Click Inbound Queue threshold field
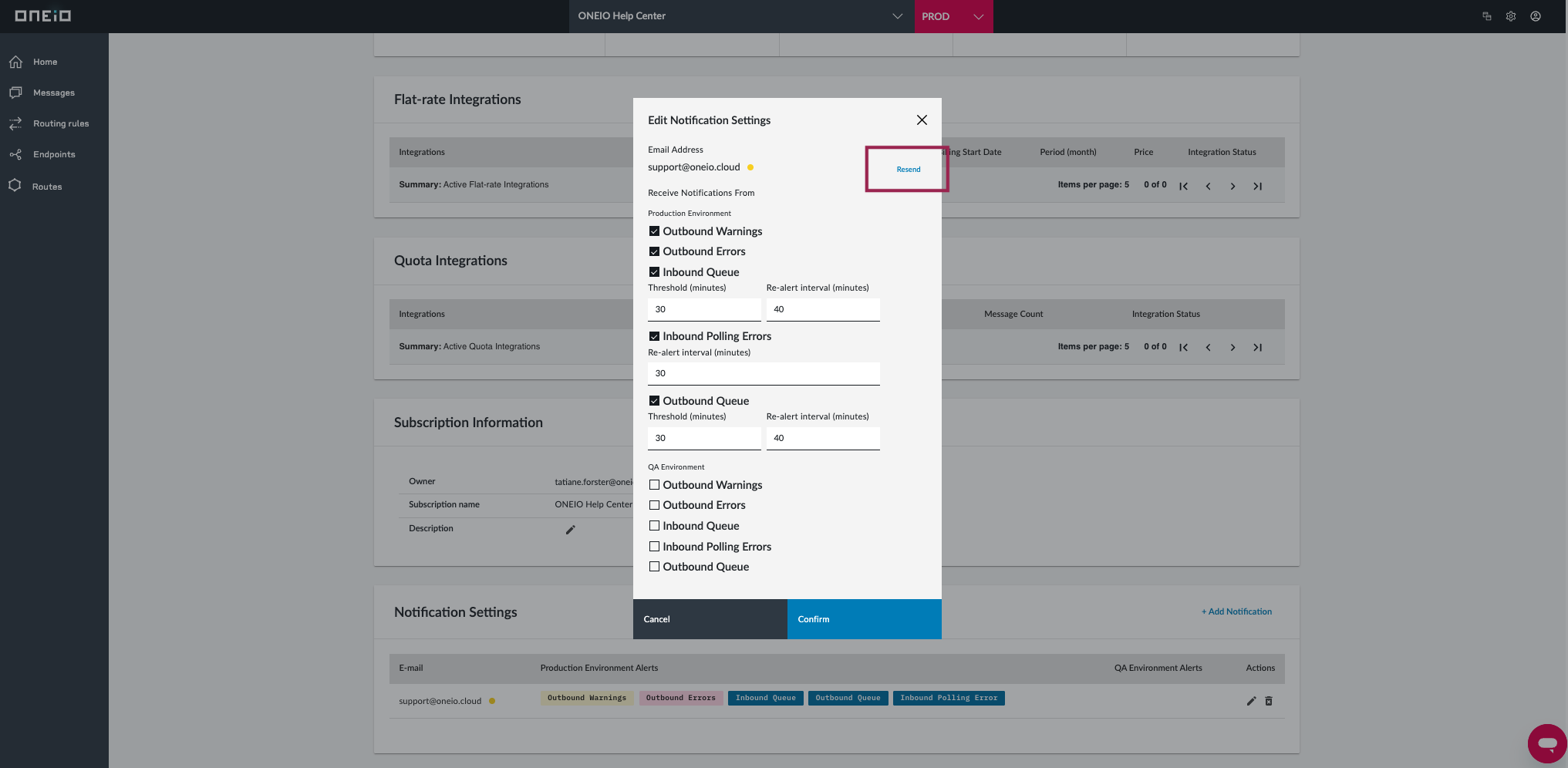The image size is (1568, 768). (704, 309)
